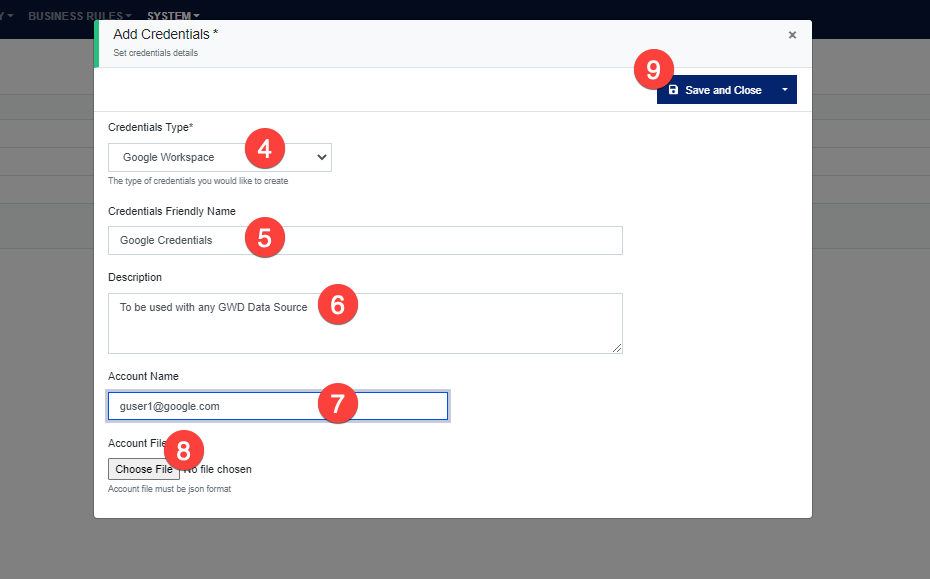
Task: Click the red number 8 marker
Action: tap(183, 449)
